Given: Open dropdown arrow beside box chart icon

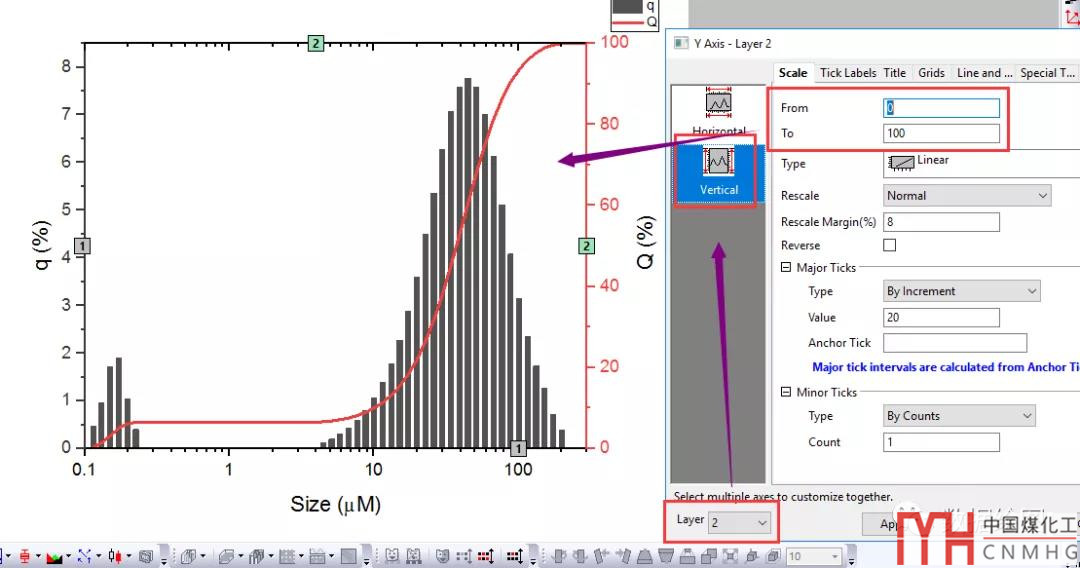Looking at the screenshot, I should point(38,556).
